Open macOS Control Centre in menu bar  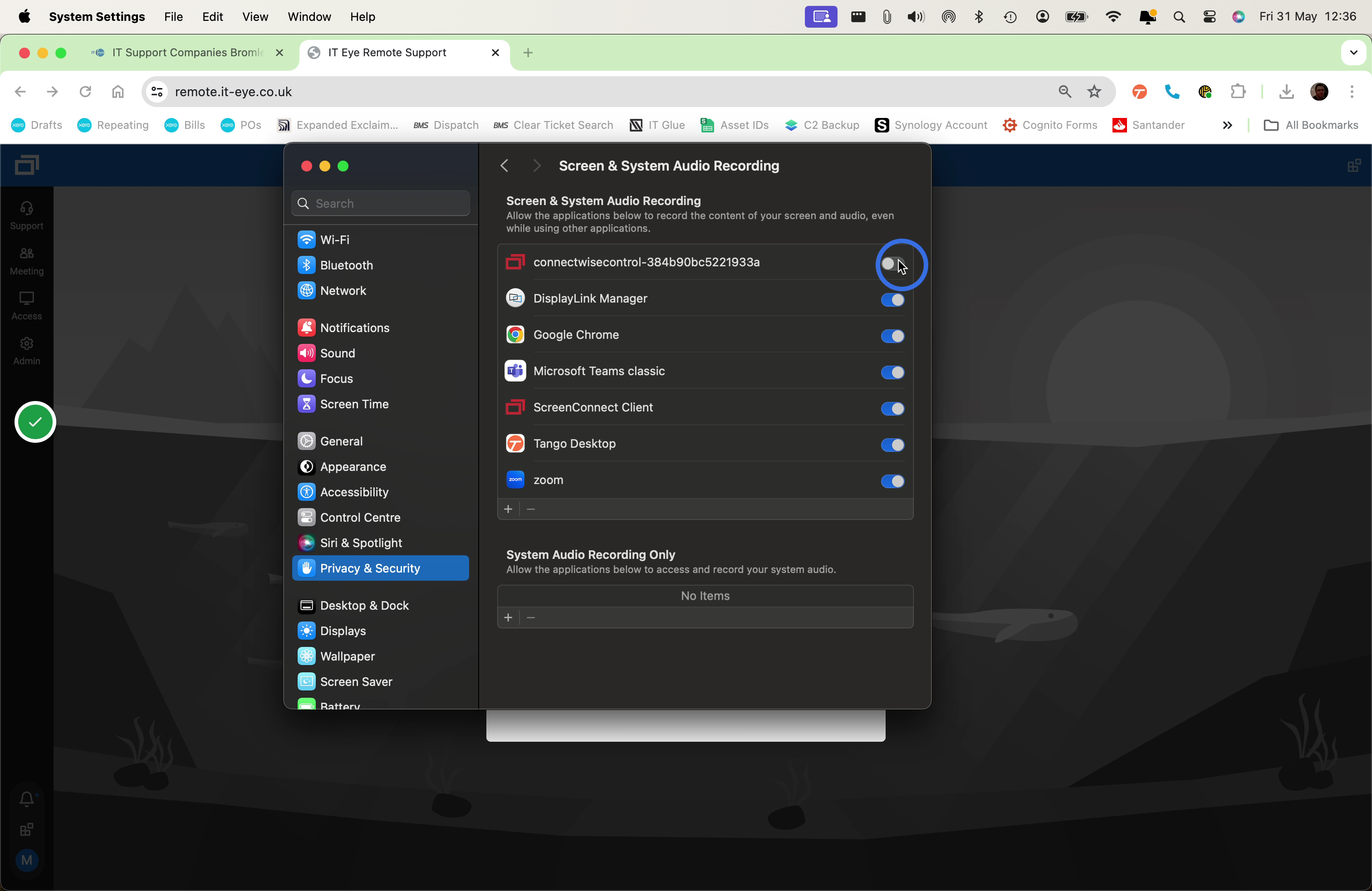[x=1210, y=17]
